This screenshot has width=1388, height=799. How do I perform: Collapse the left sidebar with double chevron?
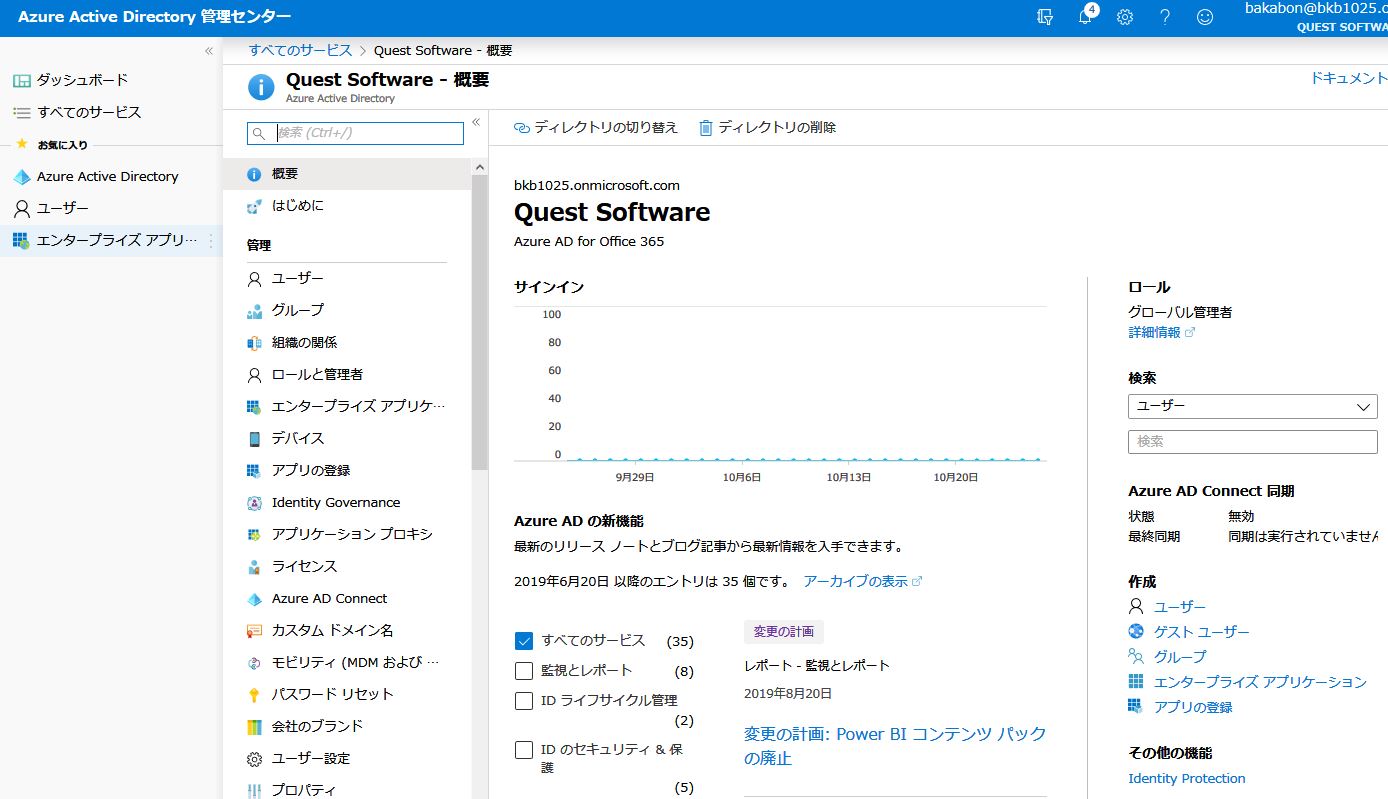pyautogui.click(x=208, y=51)
